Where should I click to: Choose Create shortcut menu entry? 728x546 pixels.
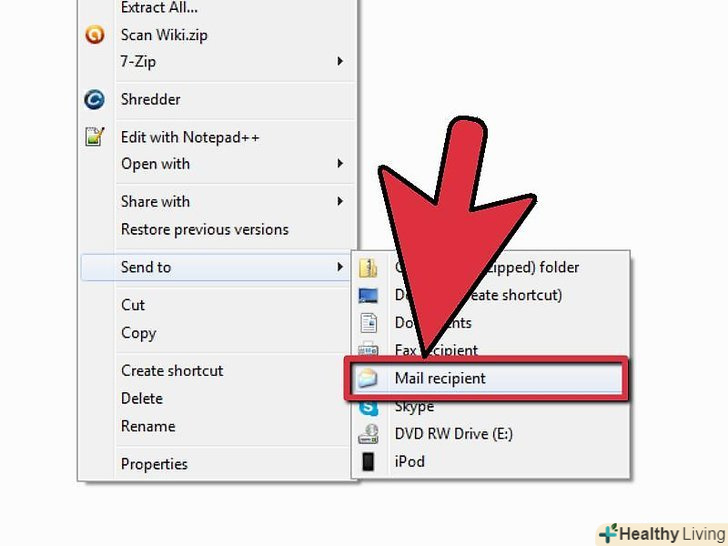[x=172, y=370]
